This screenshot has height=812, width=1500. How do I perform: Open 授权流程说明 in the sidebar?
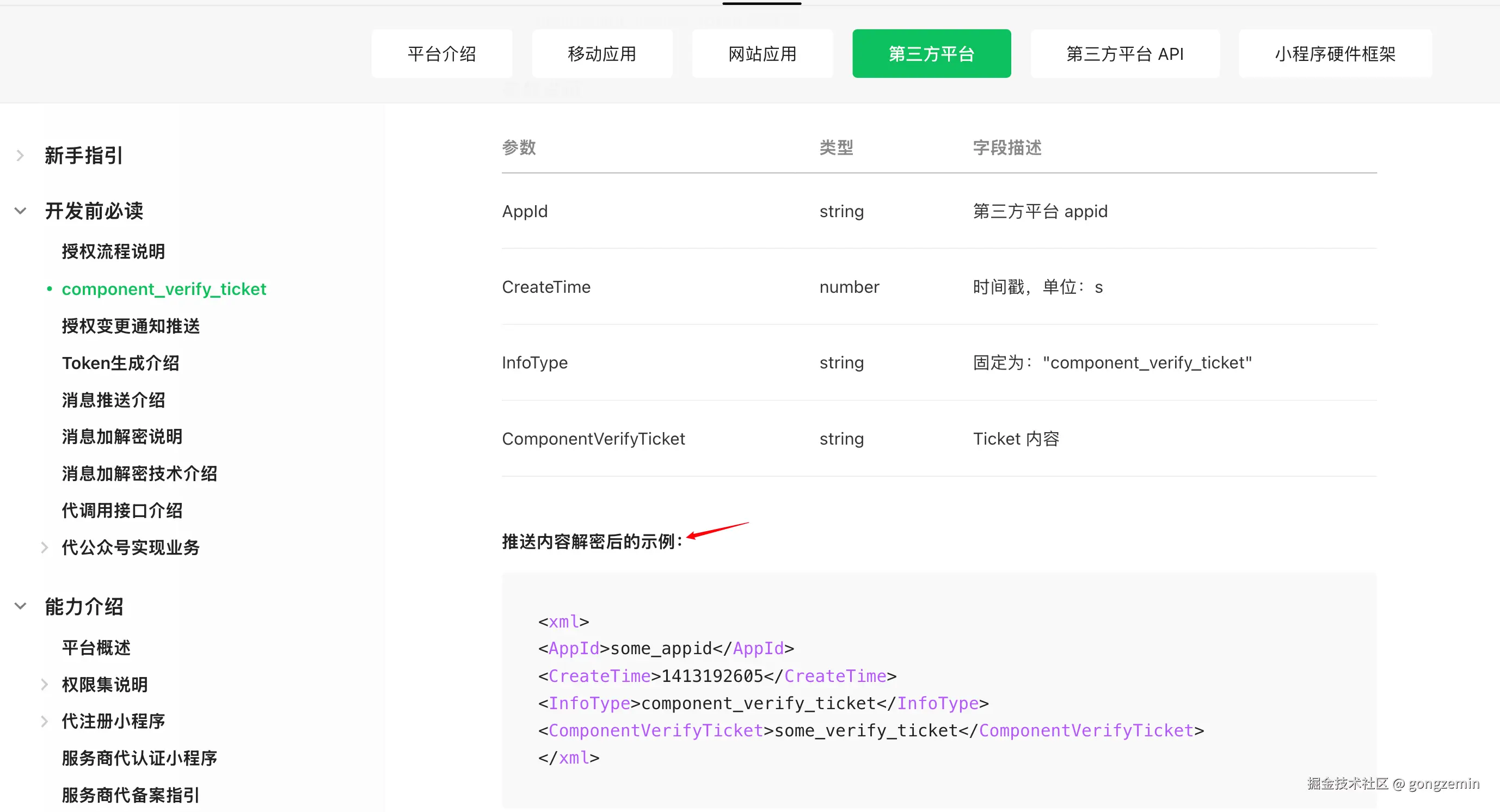click(114, 251)
